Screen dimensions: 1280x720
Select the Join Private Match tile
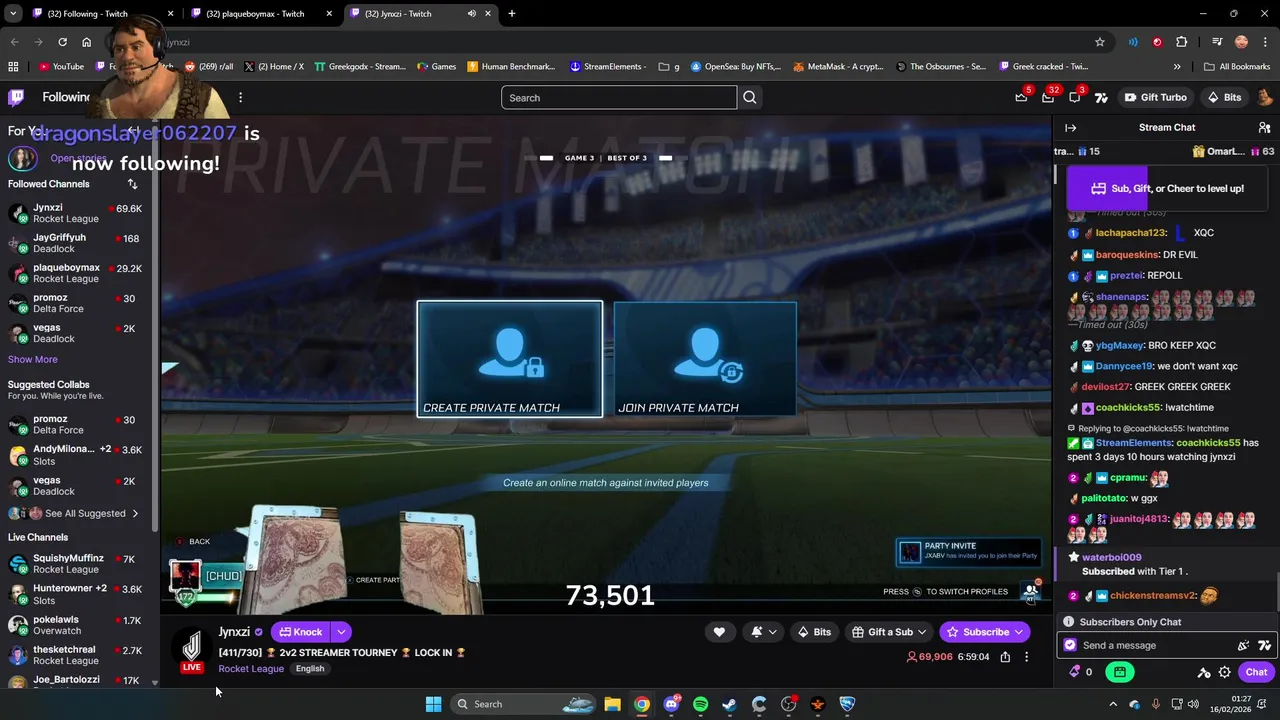(x=705, y=359)
